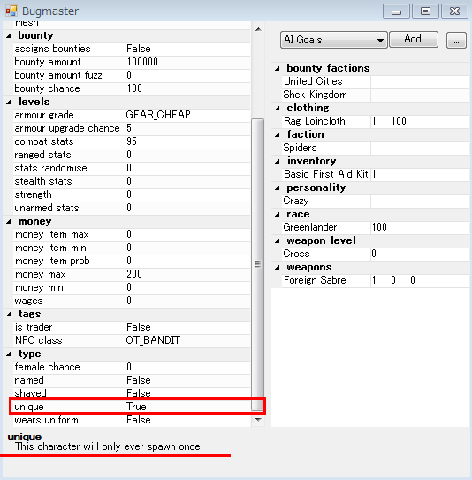Collapse the race group

(277, 215)
